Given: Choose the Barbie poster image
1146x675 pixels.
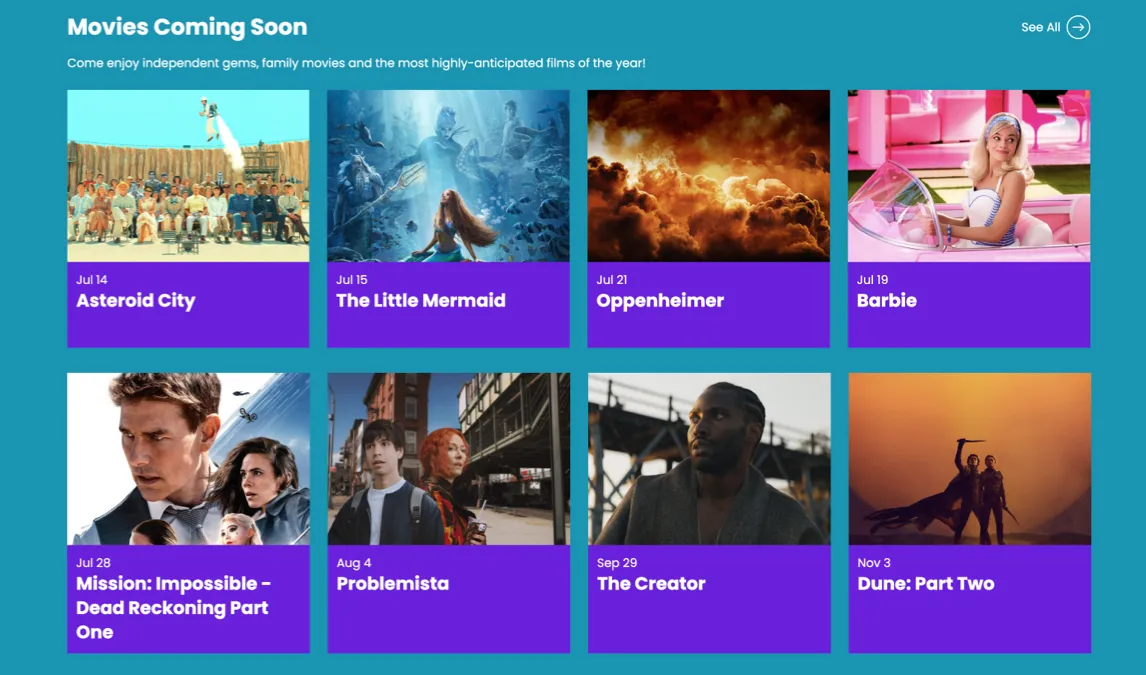Looking at the screenshot, I should [x=968, y=176].
